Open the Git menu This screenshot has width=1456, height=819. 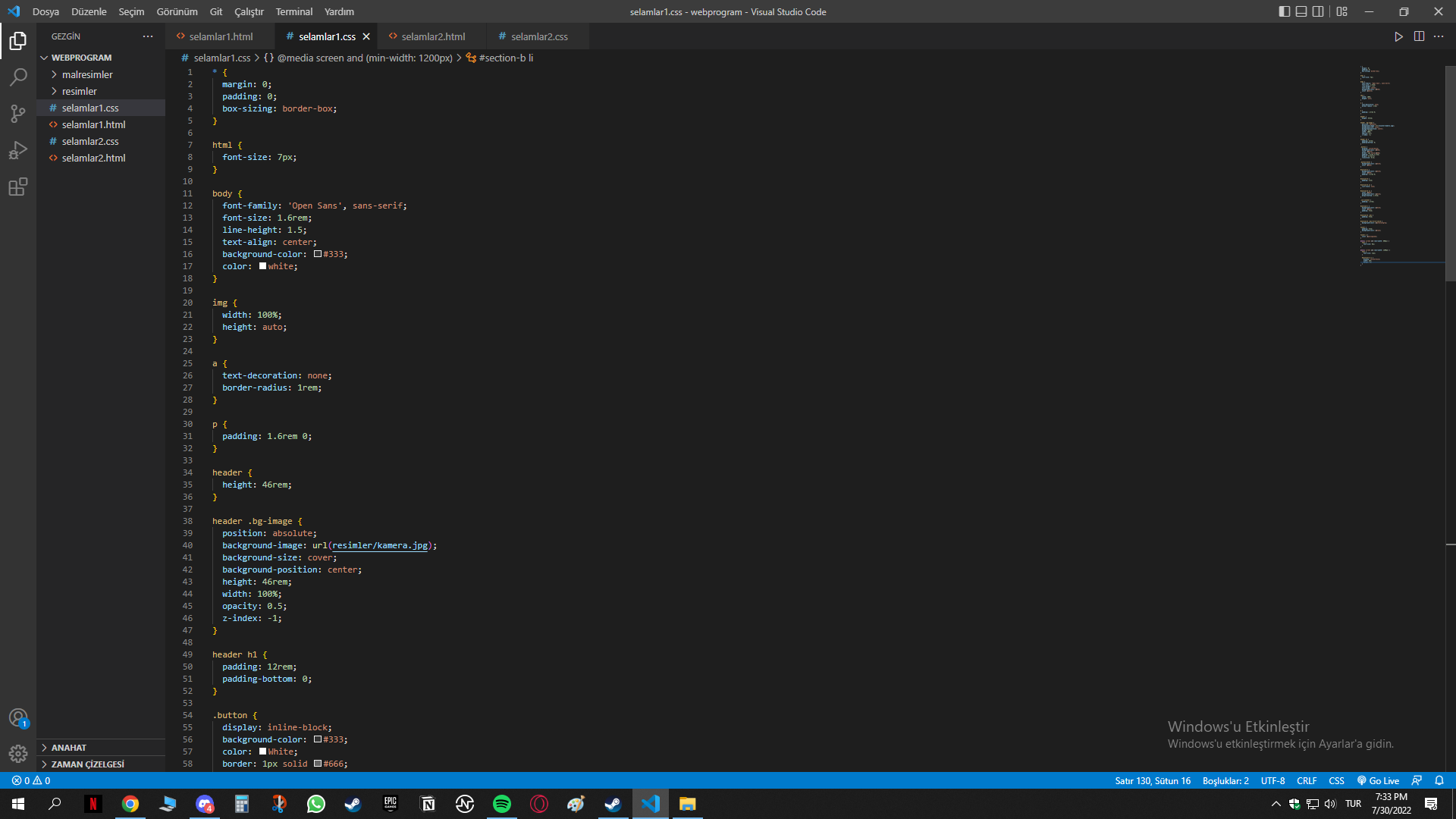[216, 11]
